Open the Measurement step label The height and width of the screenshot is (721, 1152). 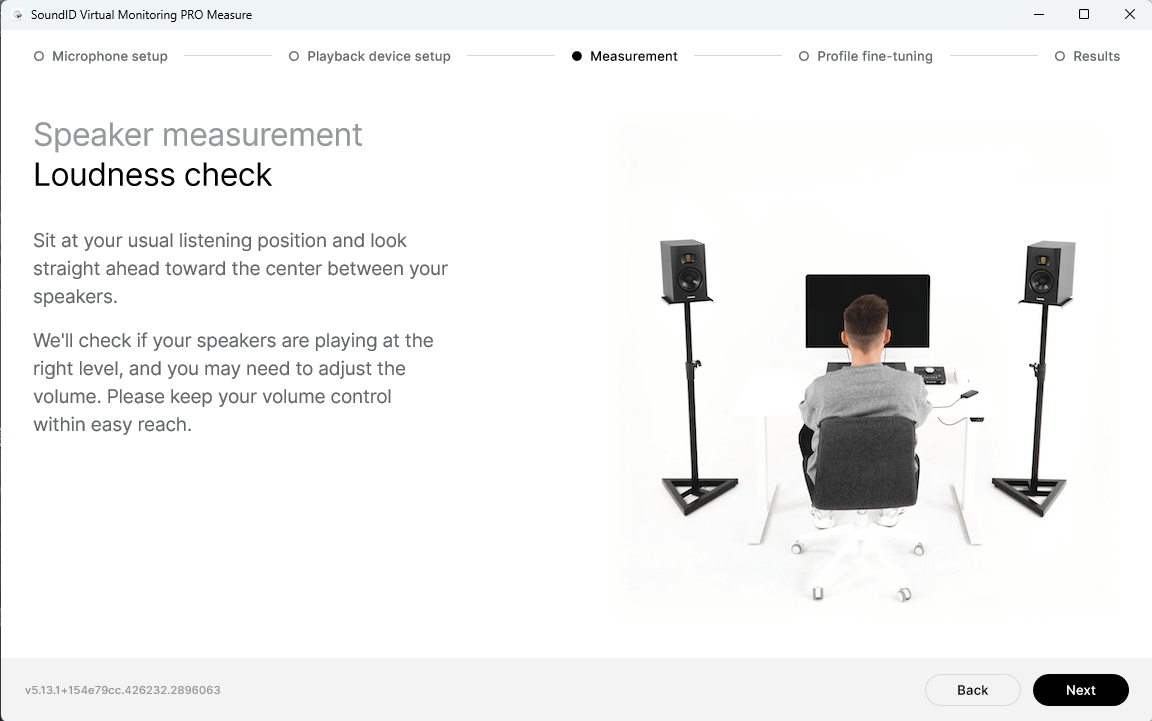pyautogui.click(x=633, y=57)
